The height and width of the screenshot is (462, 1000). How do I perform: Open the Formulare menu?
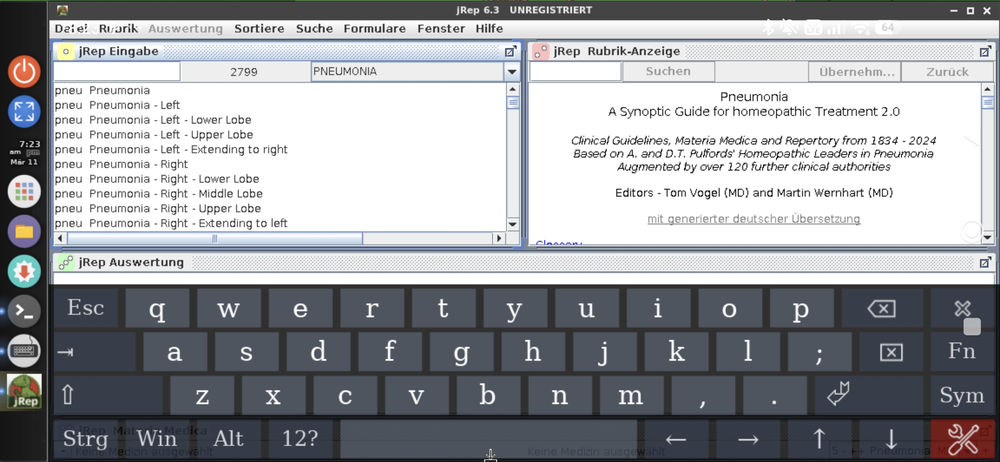coord(374,29)
